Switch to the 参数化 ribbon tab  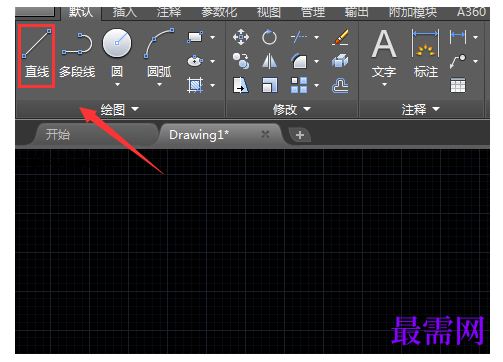coord(219,13)
